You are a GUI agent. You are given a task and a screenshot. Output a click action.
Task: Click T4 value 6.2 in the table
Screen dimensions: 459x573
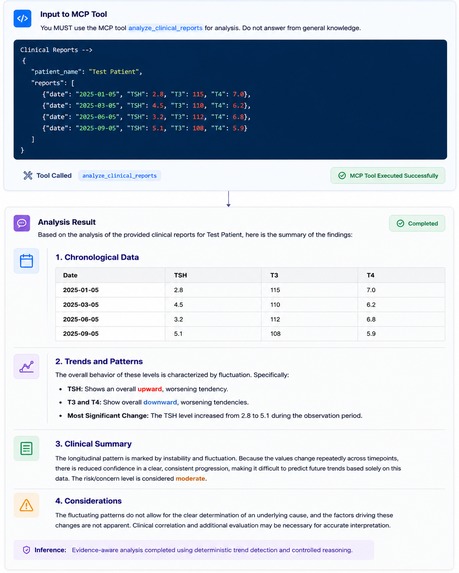pos(371,304)
